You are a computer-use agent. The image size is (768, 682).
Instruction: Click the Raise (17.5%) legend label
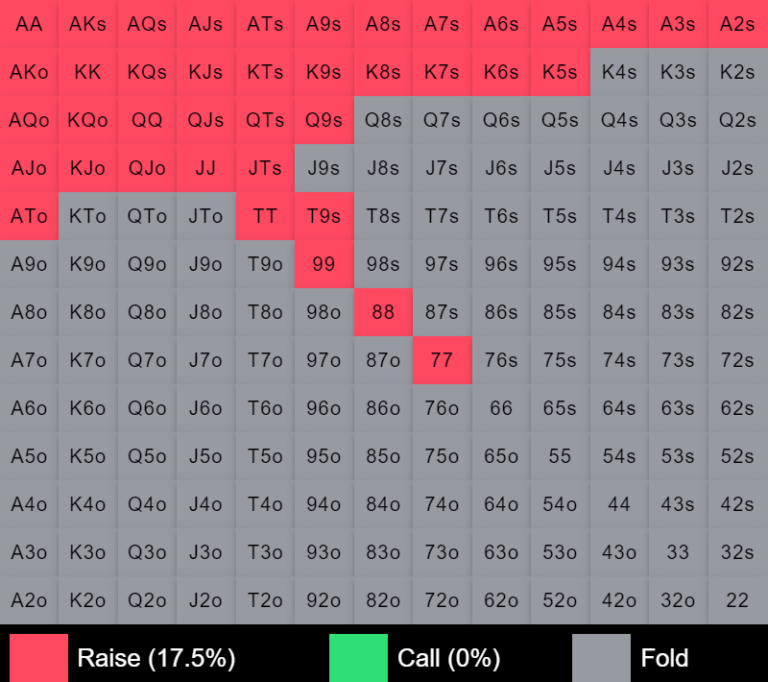point(156,658)
